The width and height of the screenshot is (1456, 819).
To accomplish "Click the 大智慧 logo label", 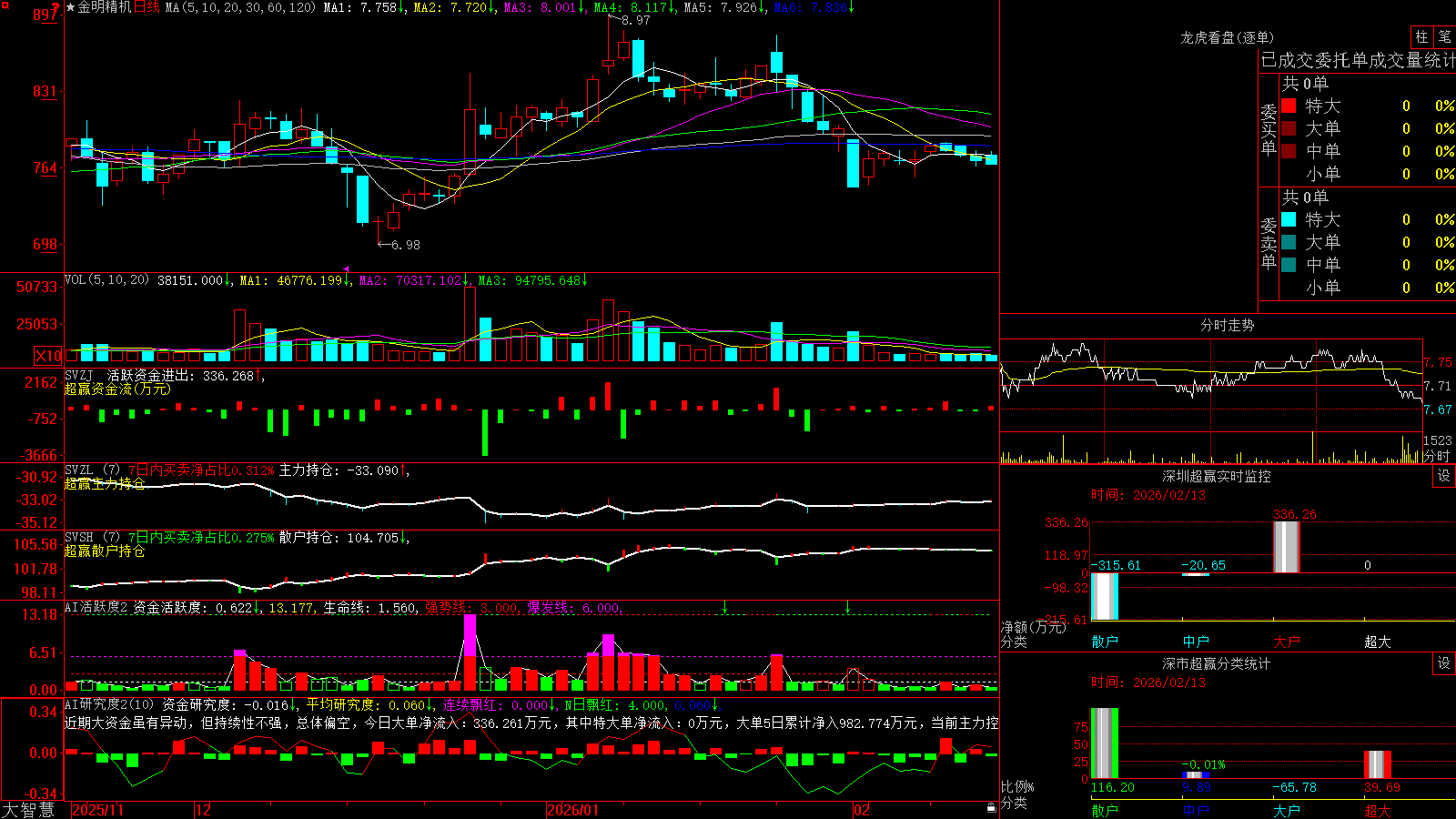I will tap(28, 810).
